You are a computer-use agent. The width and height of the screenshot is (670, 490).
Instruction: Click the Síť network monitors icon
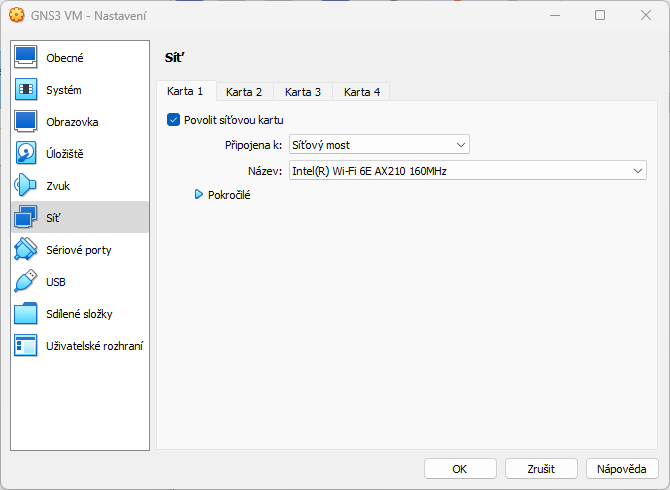tap(26, 217)
